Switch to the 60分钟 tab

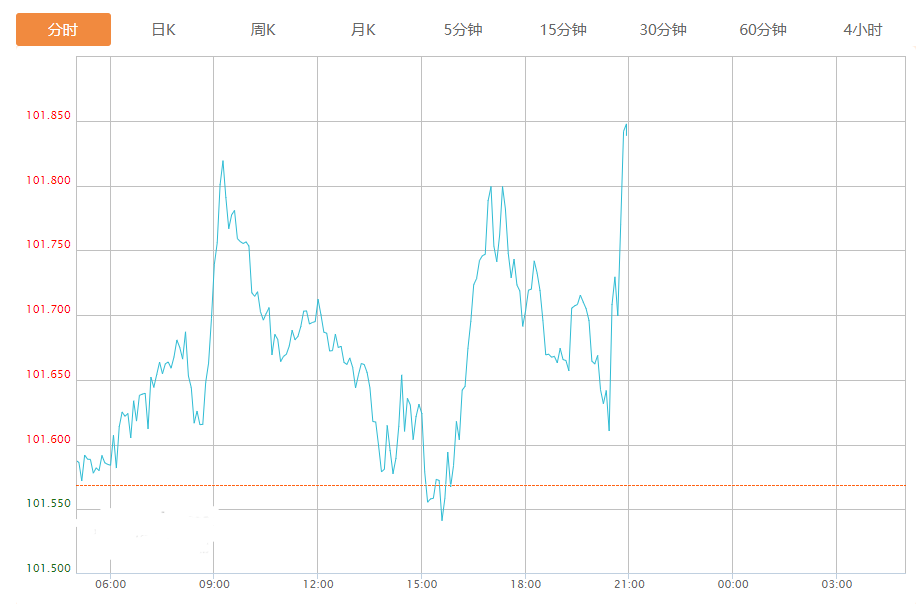click(x=763, y=30)
